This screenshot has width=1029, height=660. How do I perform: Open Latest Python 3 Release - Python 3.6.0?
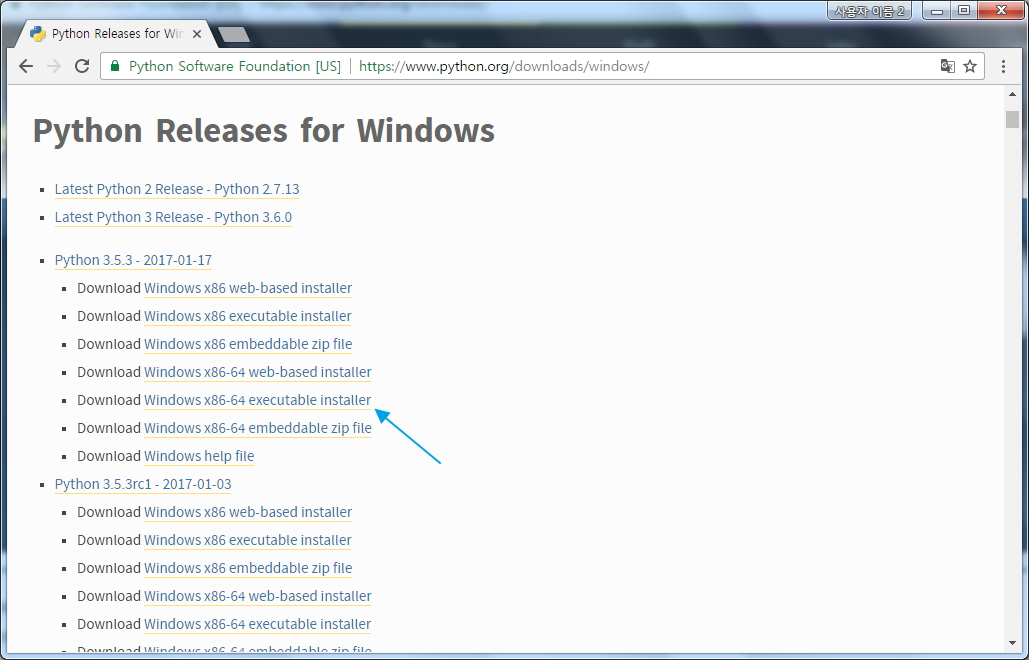coord(173,217)
